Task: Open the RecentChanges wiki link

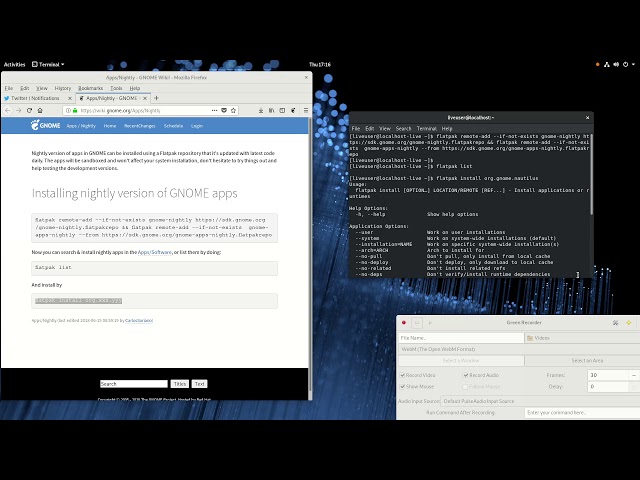Action: (x=140, y=126)
